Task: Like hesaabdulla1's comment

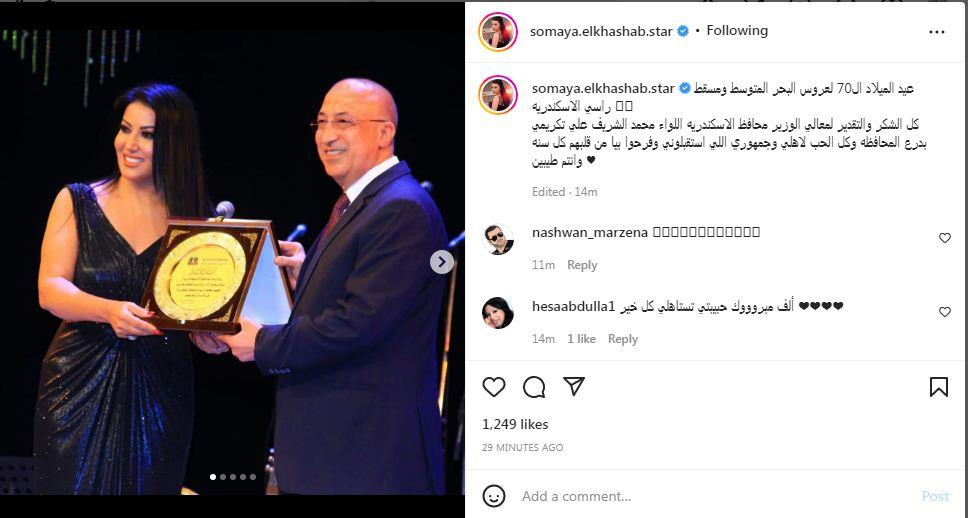Action: (945, 312)
